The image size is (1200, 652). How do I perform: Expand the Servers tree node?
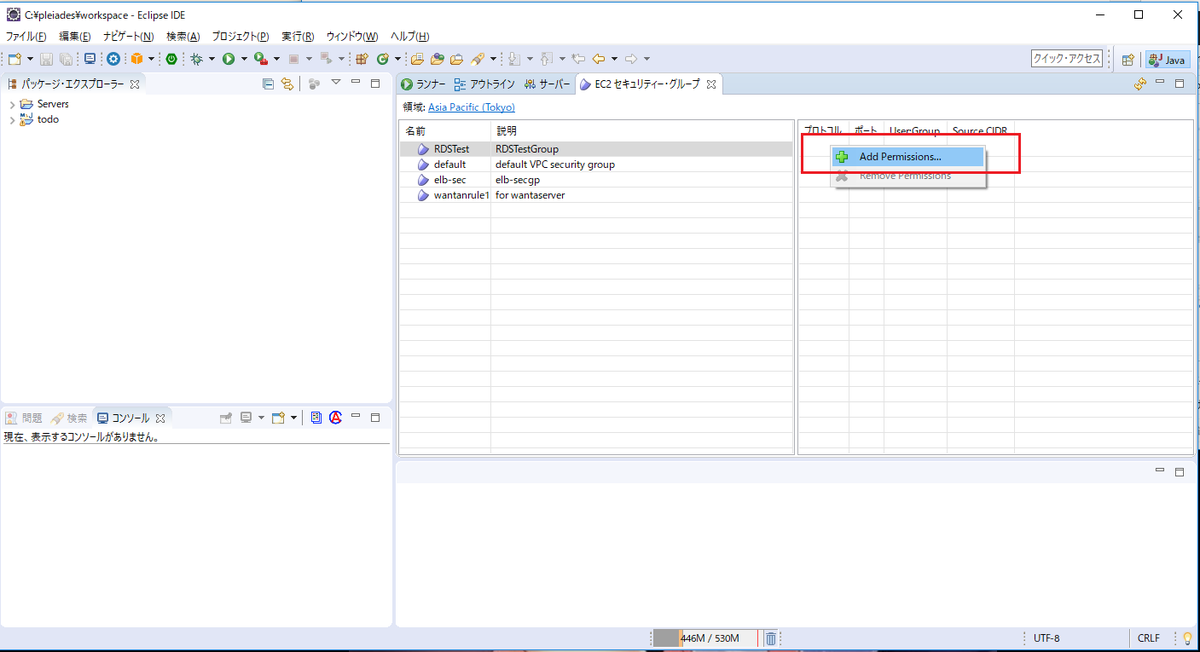(12, 104)
